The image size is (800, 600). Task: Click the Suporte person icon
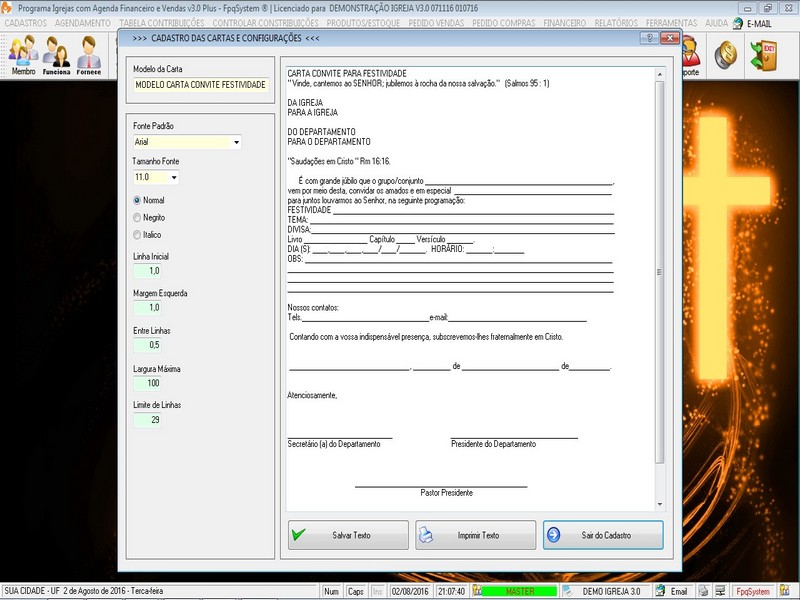[x=690, y=55]
